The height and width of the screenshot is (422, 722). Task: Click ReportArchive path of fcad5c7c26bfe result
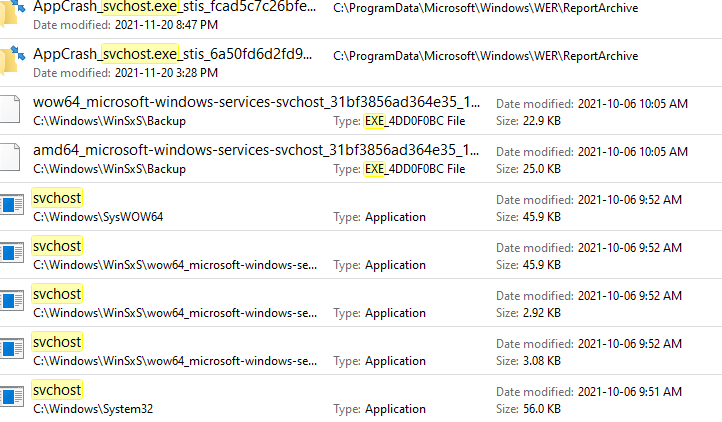click(x=486, y=8)
